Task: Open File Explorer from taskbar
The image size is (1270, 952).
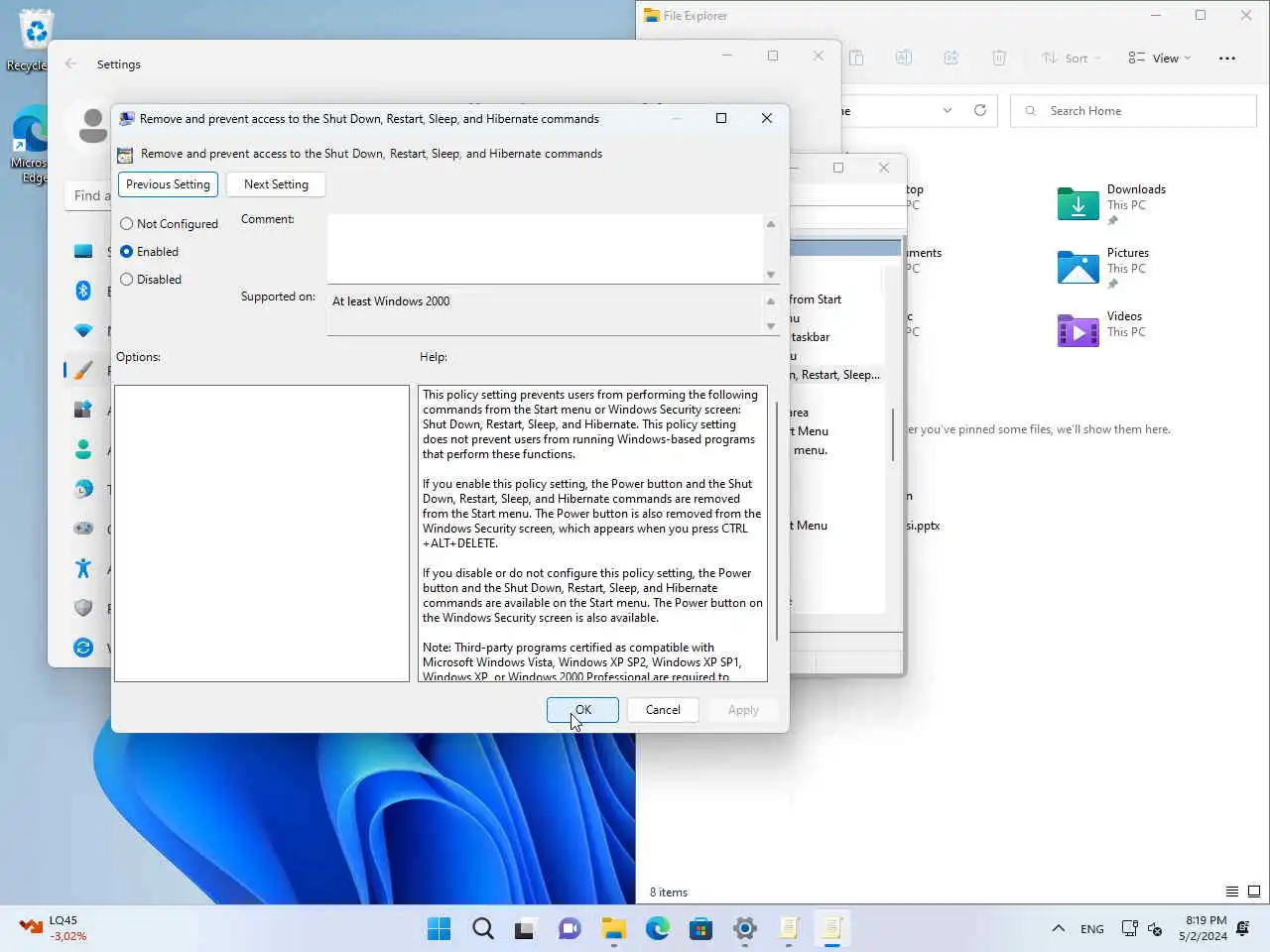Action: (x=613, y=928)
